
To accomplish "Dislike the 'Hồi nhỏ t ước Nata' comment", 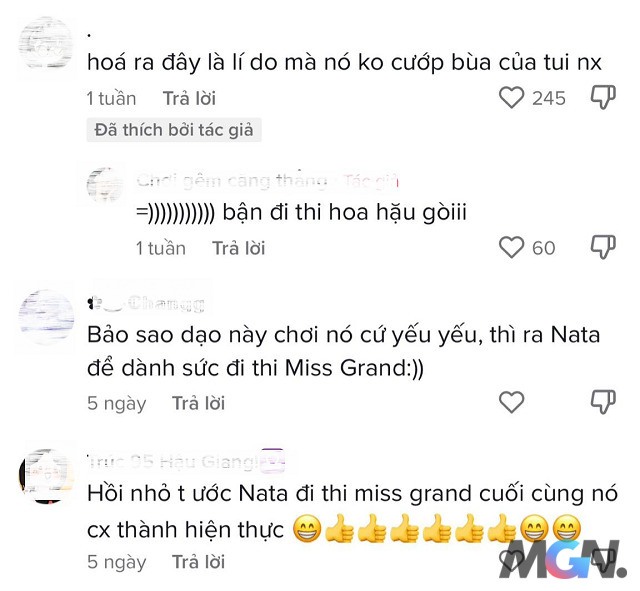I will (603, 560).
